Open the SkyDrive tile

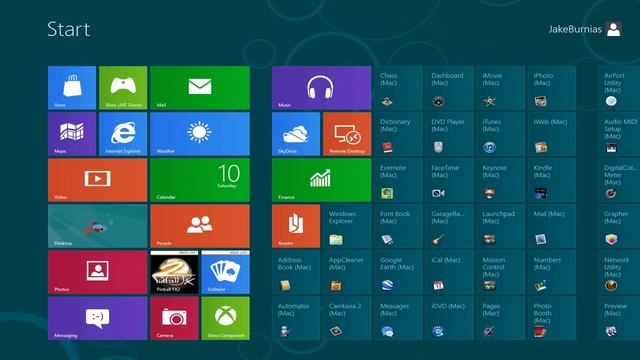coord(296,134)
